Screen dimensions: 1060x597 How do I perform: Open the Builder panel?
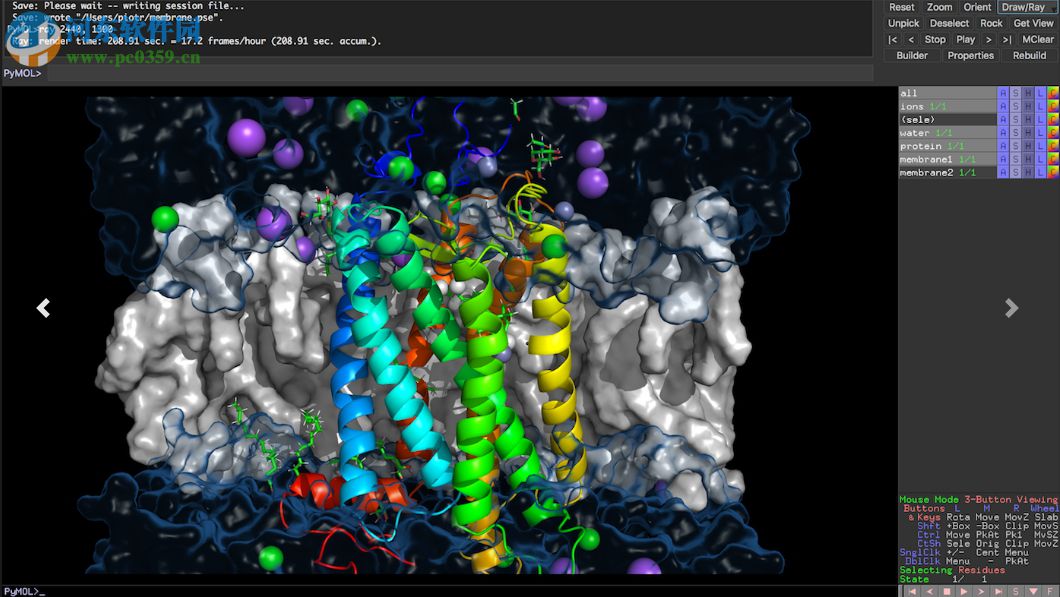coord(912,56)
